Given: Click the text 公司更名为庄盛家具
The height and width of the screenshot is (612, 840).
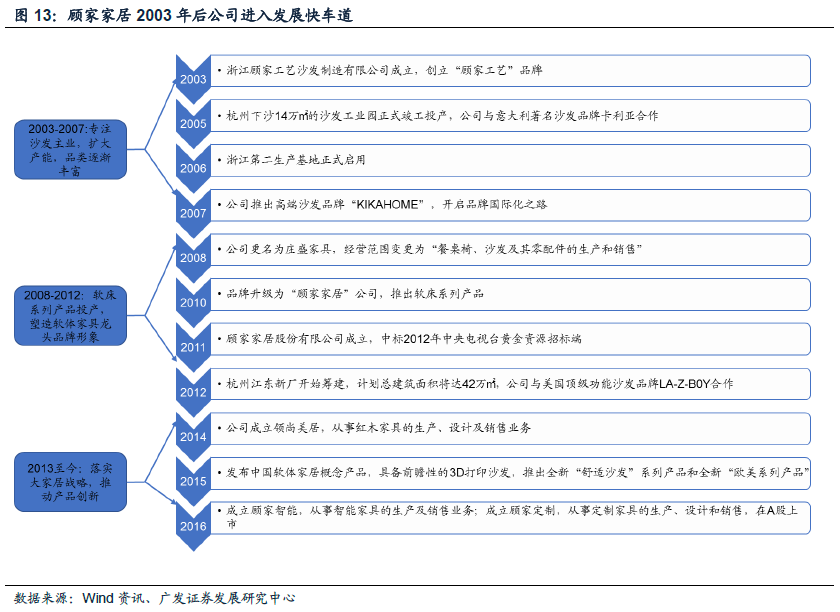Looking at the screenshot, I should tap(433, 249).
